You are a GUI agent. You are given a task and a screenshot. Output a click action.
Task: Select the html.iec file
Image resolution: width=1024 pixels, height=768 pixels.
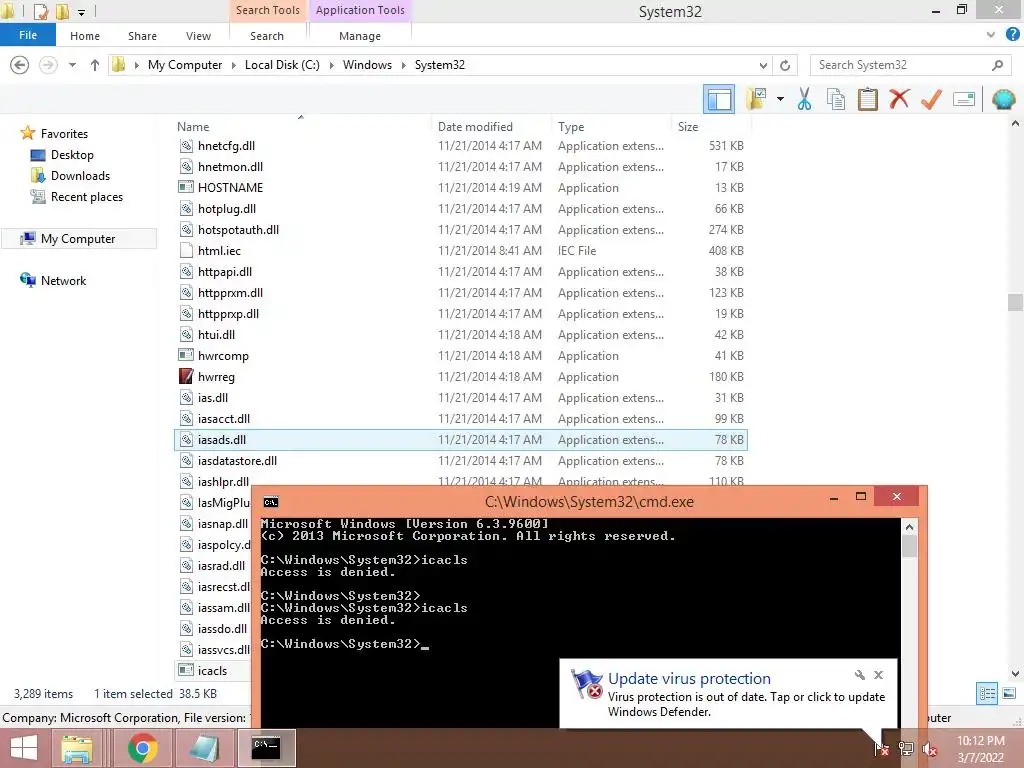(219, 251)
